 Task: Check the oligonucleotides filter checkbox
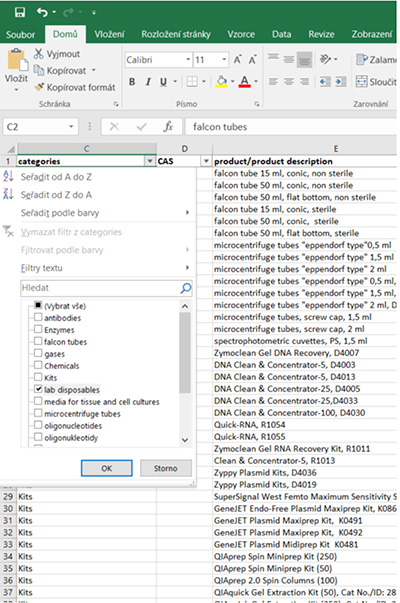(38, 425)
